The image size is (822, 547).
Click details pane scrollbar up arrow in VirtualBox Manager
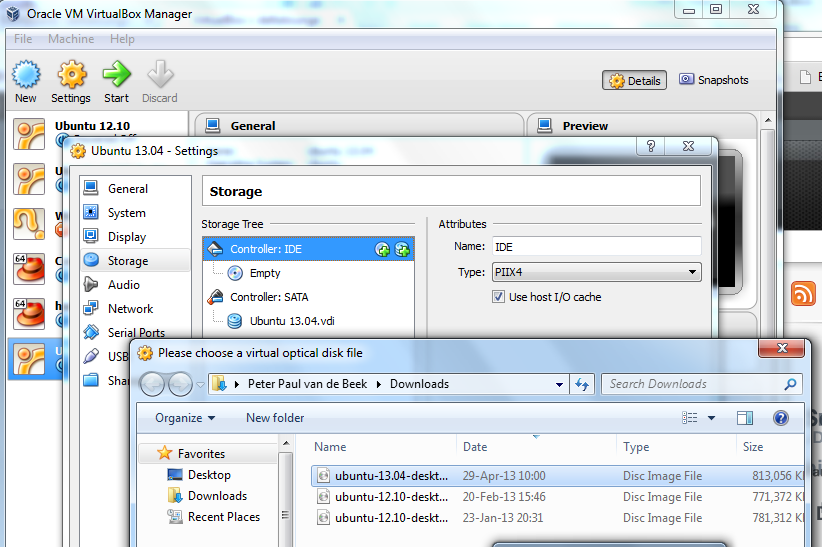point(768,120)
